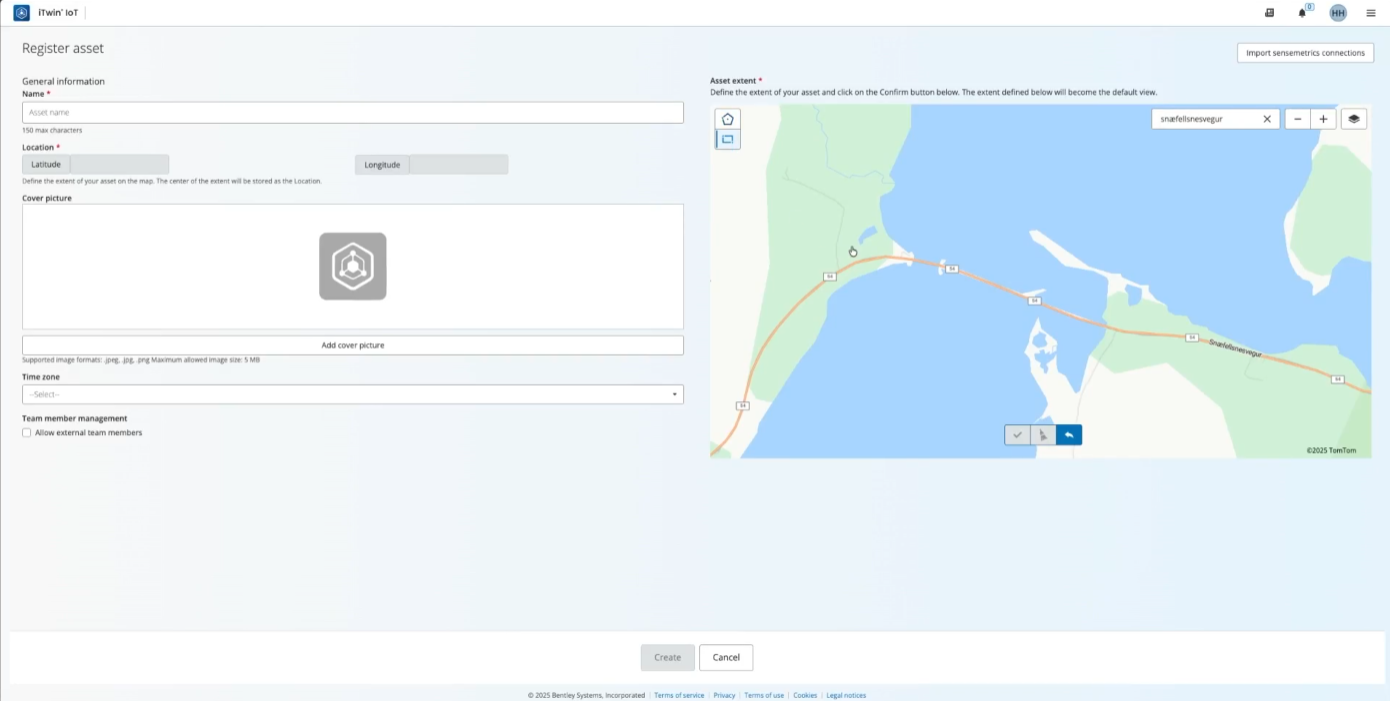1390x701 pixels.
Task: Click the Add cover picture button
Action: click(x=353, y=345)
